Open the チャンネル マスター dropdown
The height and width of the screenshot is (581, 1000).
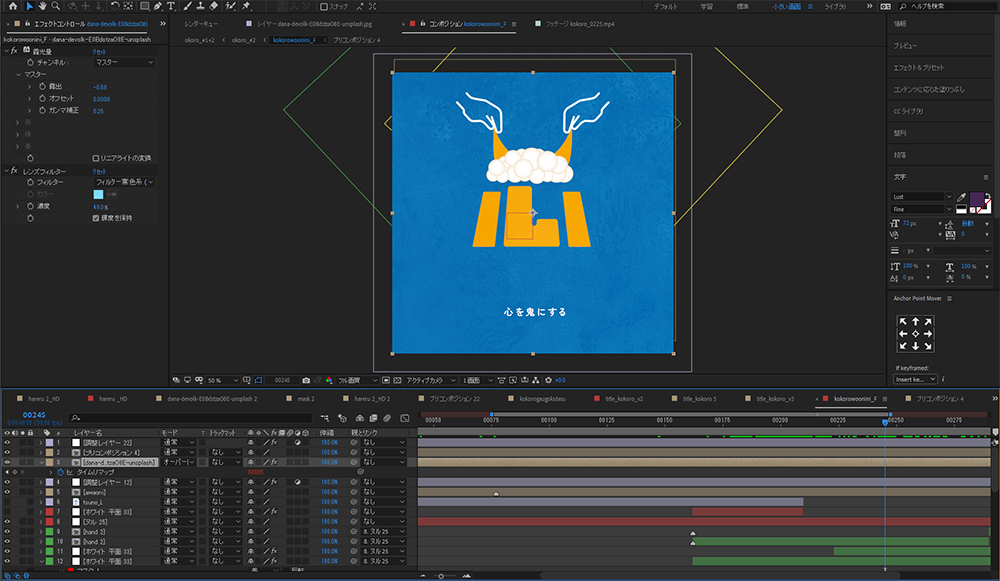(123, 62)
